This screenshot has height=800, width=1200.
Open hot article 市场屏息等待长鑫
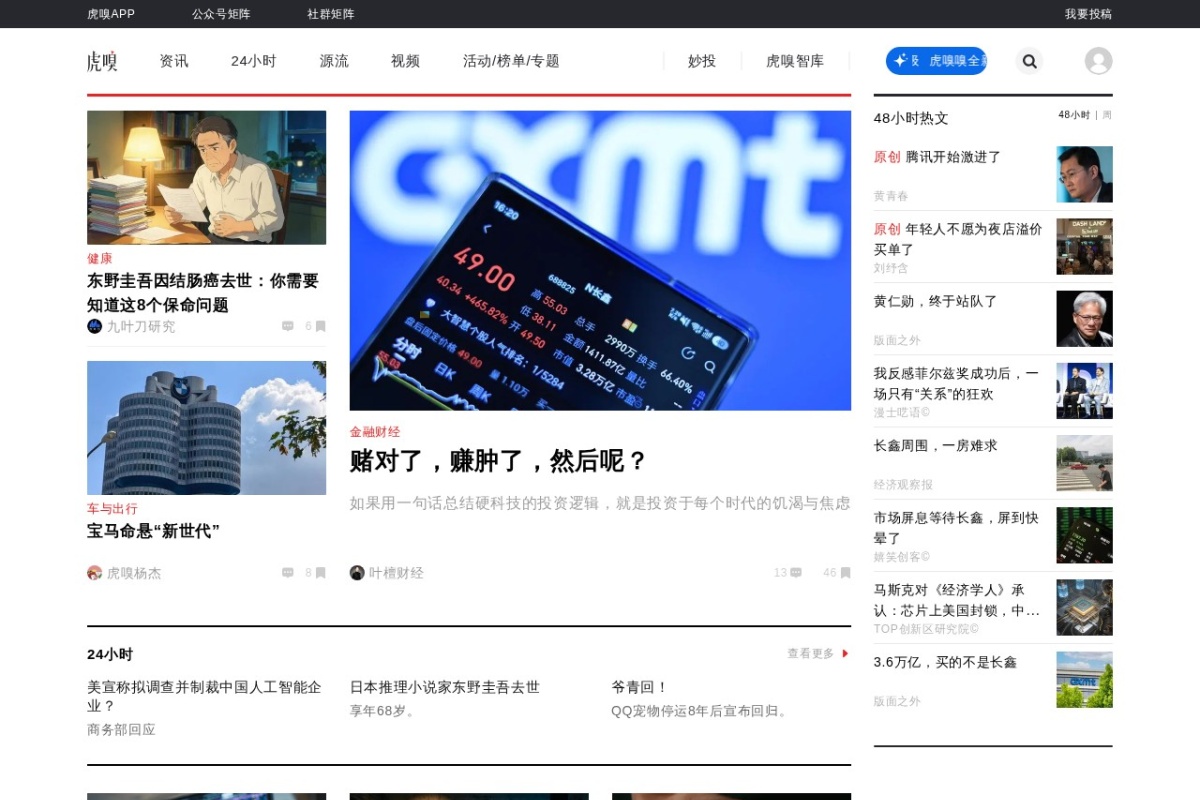(x=956, y=527)
